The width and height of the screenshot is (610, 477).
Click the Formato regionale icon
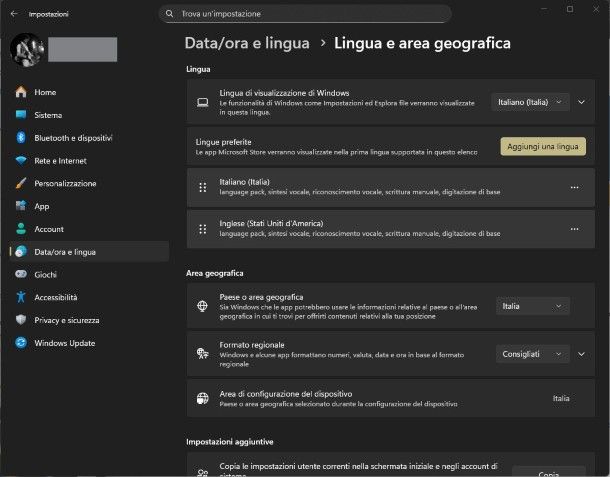click(203, 354)
